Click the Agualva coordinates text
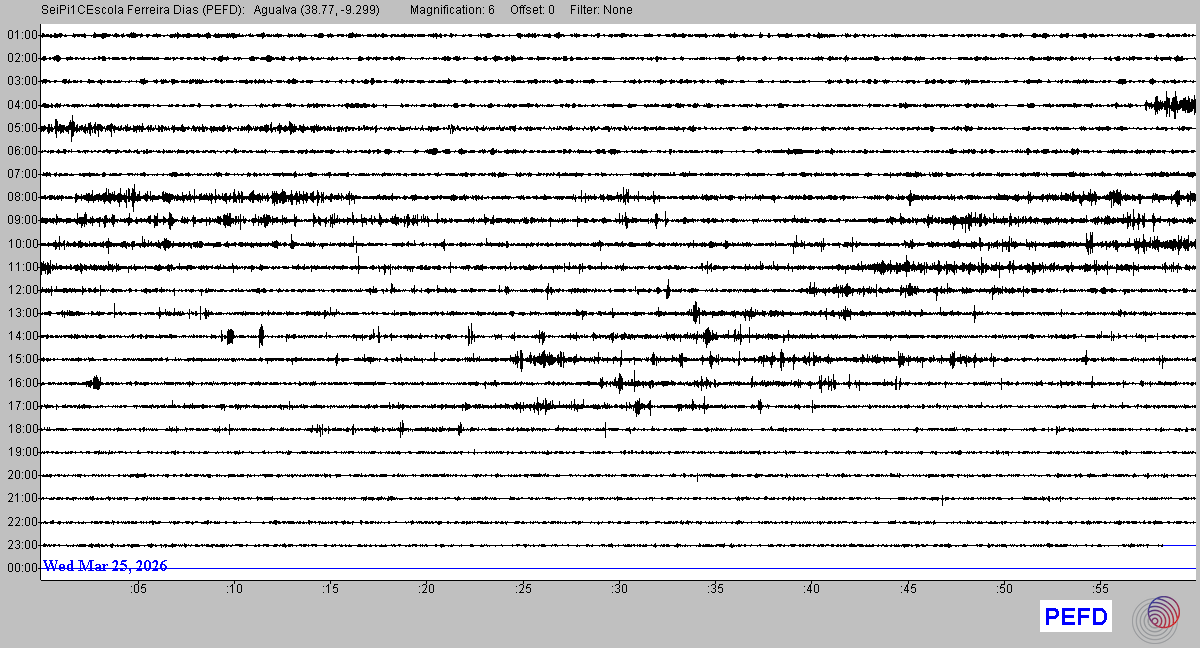This screenshot has width=1200, height=648. pos(318,10)
